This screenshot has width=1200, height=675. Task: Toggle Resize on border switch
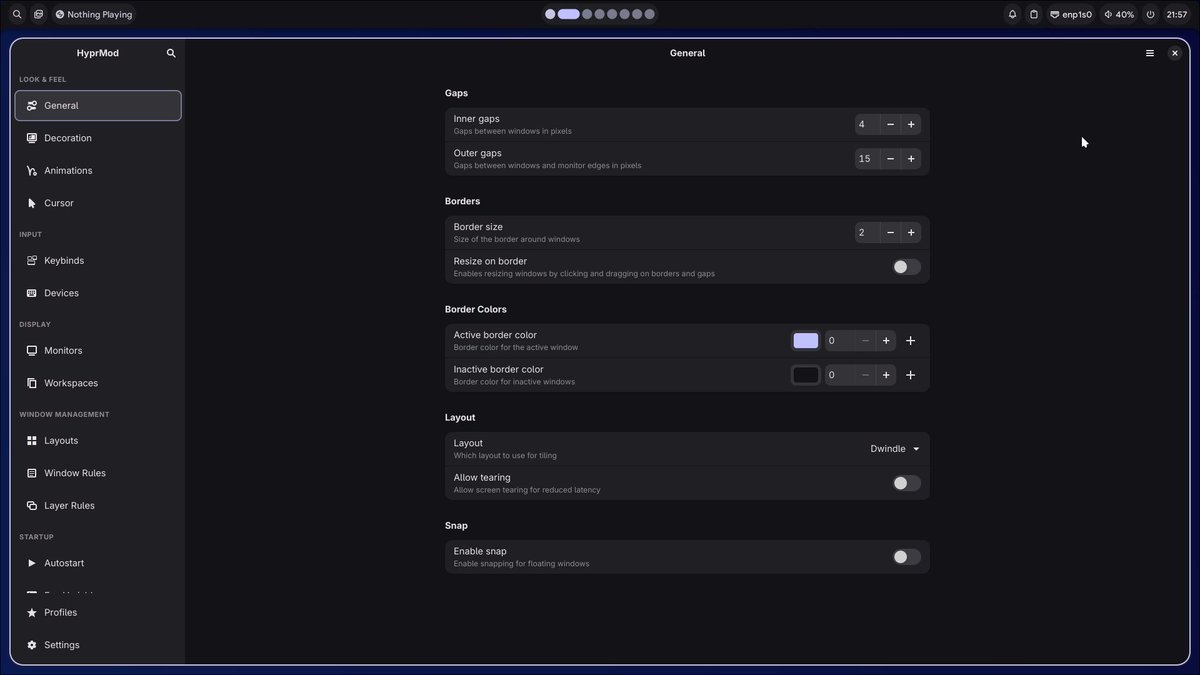[906, 267]
